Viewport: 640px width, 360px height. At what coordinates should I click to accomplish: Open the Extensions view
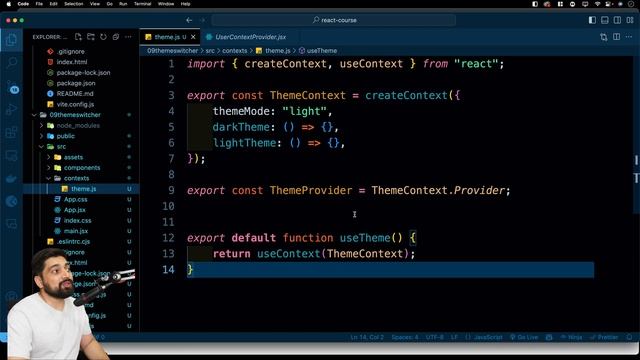[12, 132]
